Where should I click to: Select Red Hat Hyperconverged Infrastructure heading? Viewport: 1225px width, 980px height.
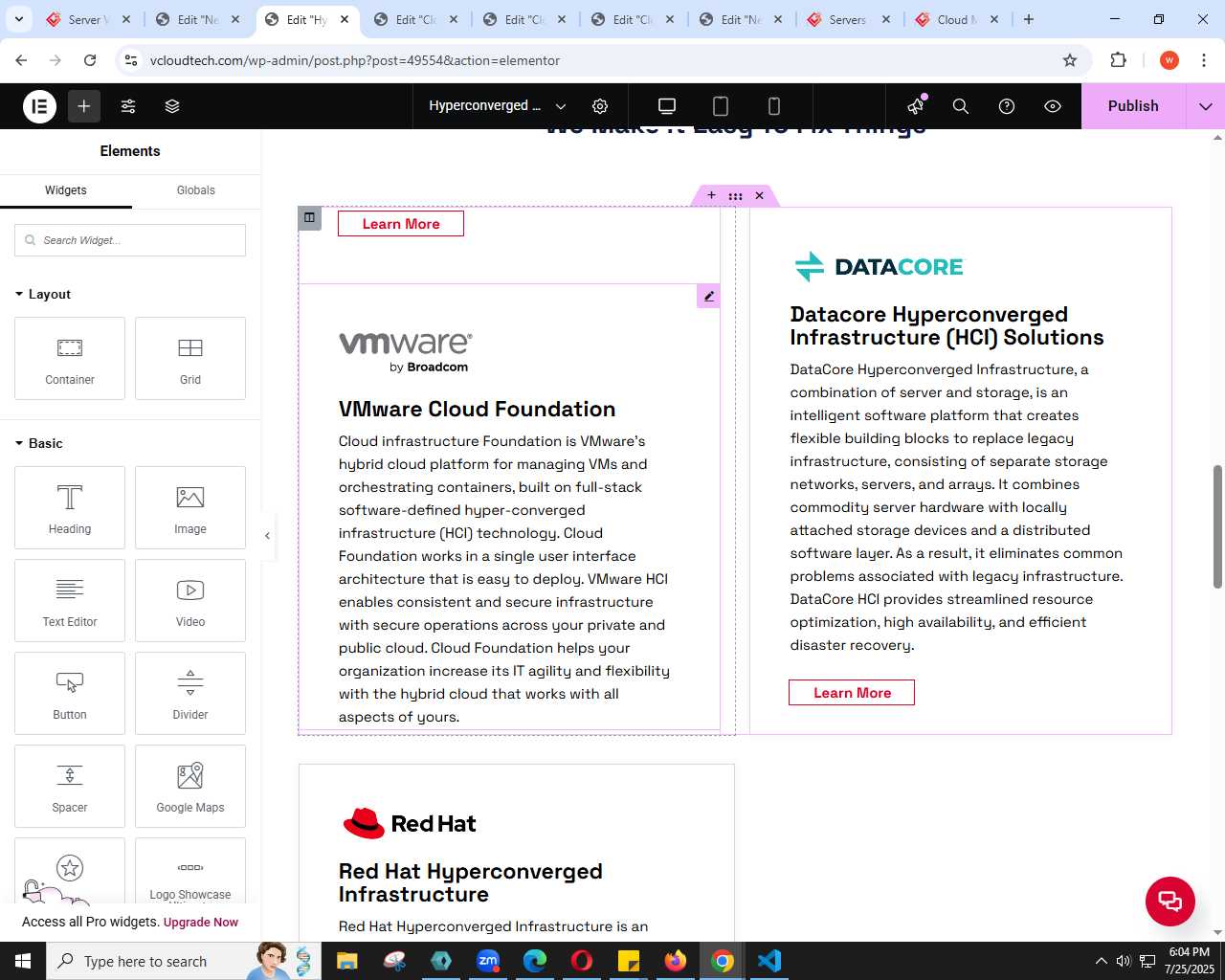click(471, 882)
